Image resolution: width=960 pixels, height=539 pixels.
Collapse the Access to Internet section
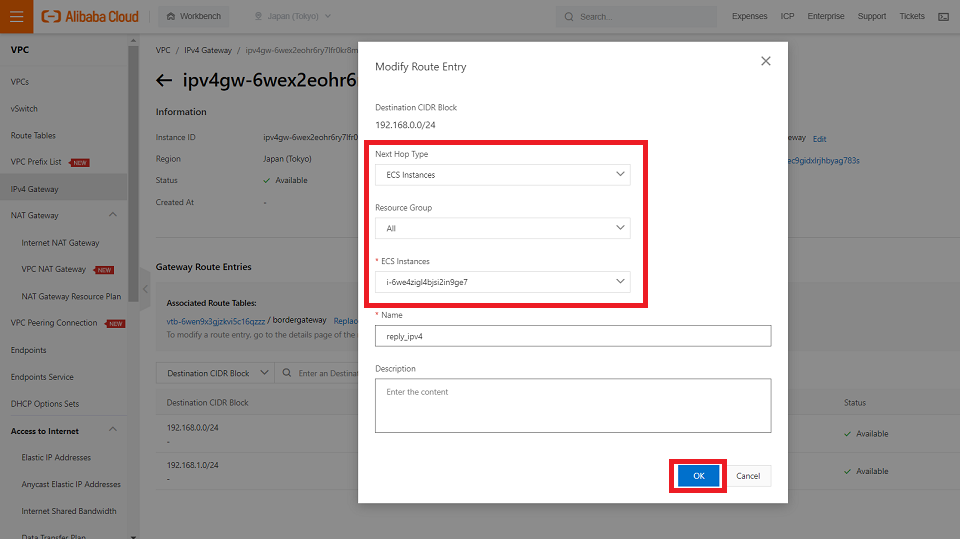pos(112,430)
